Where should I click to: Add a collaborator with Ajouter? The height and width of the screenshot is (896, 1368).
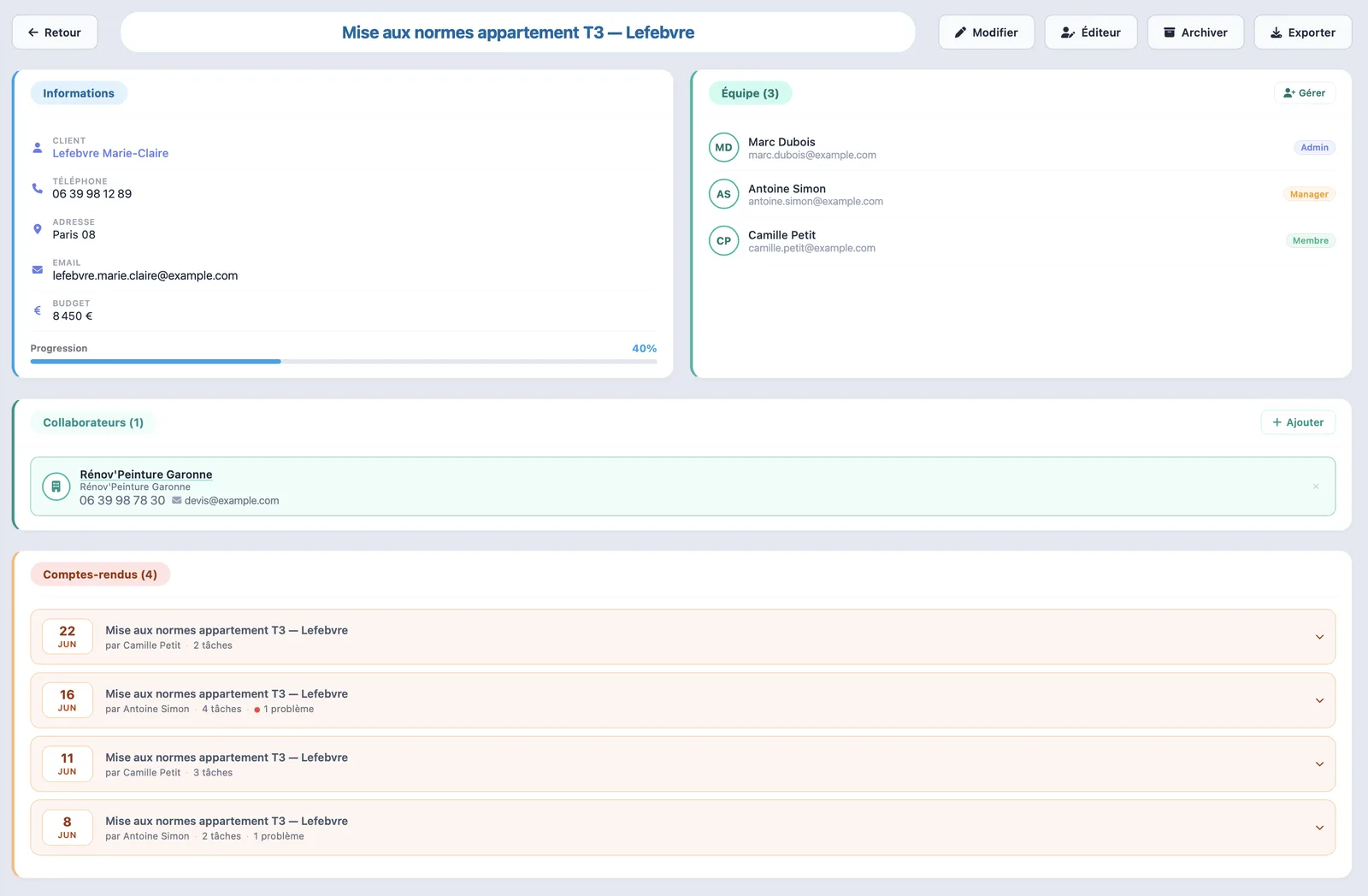[x=1298, y=422]
